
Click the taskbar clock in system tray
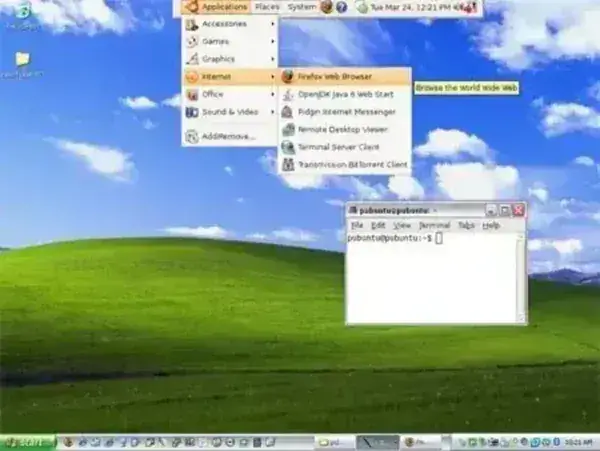coord(579,443)
